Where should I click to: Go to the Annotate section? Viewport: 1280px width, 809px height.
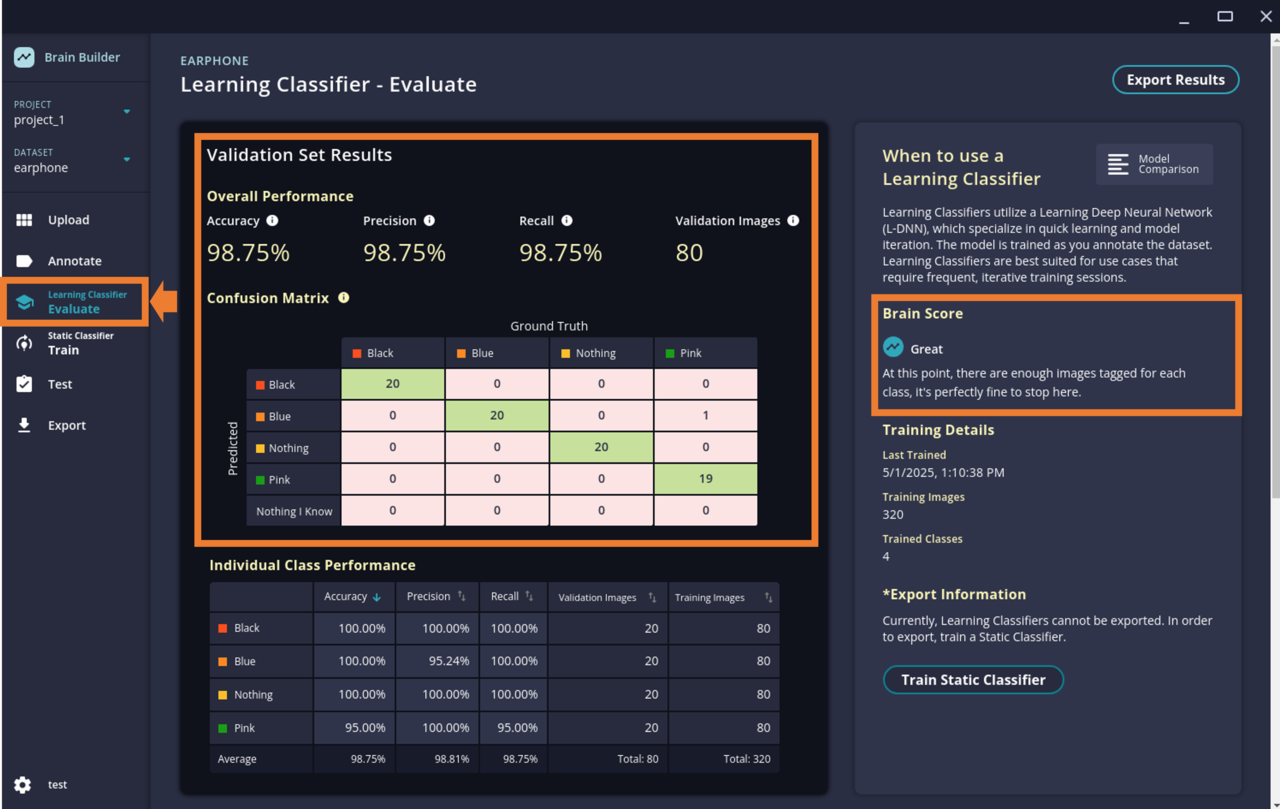74,261
